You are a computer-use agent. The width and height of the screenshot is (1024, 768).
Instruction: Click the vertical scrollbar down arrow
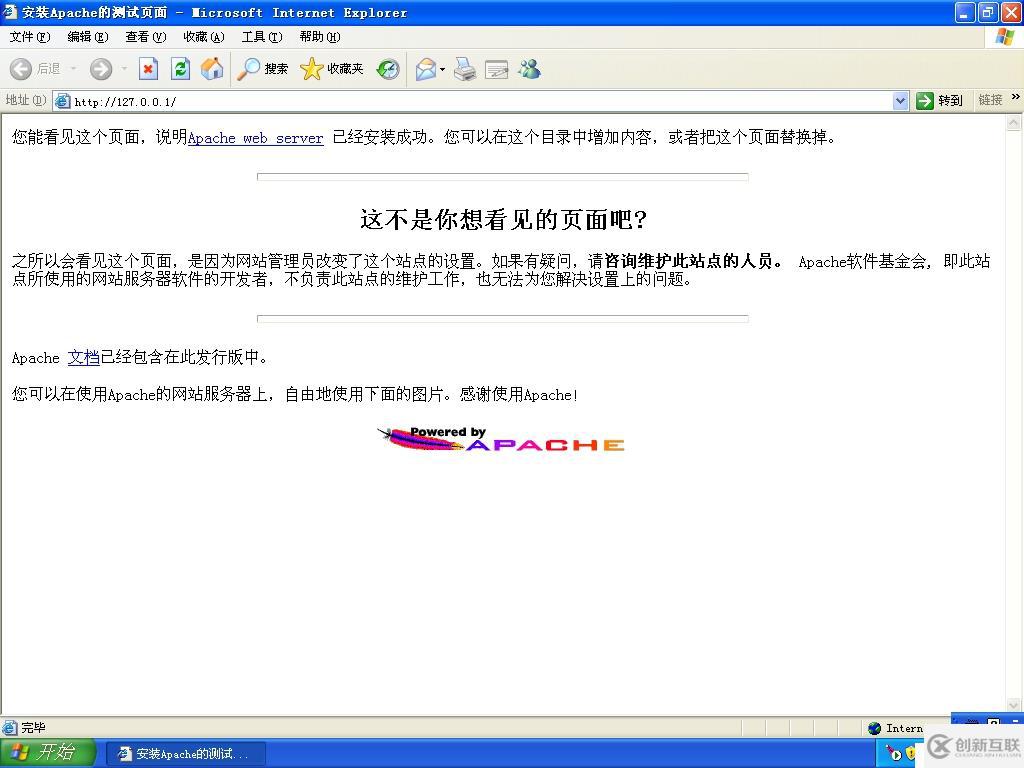tap(1014, 705)
